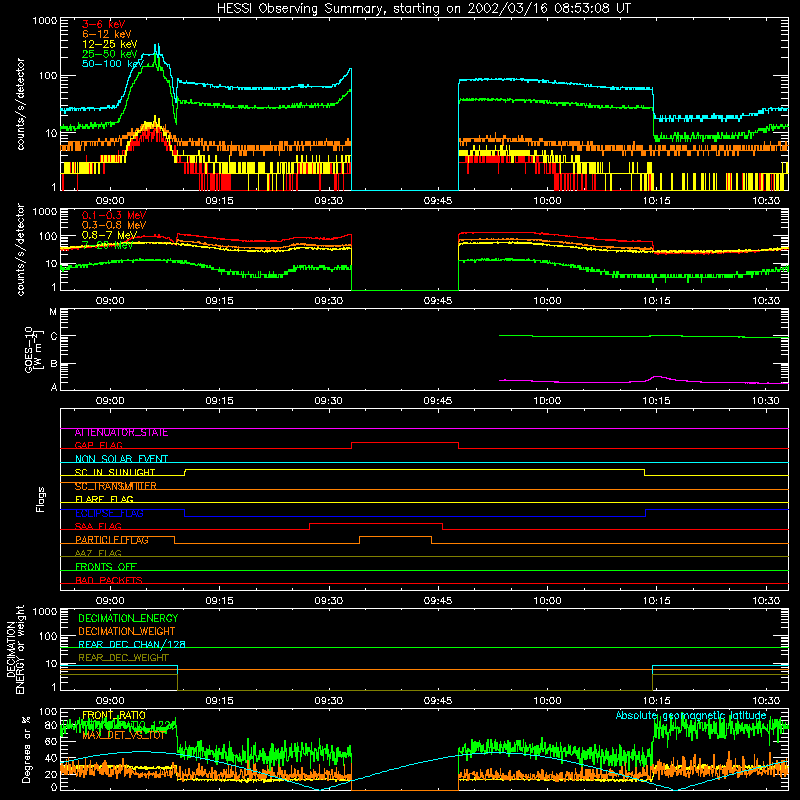Click the Absolute geomagnetic latitude label

pyautogui.click(x=691, y=715)
